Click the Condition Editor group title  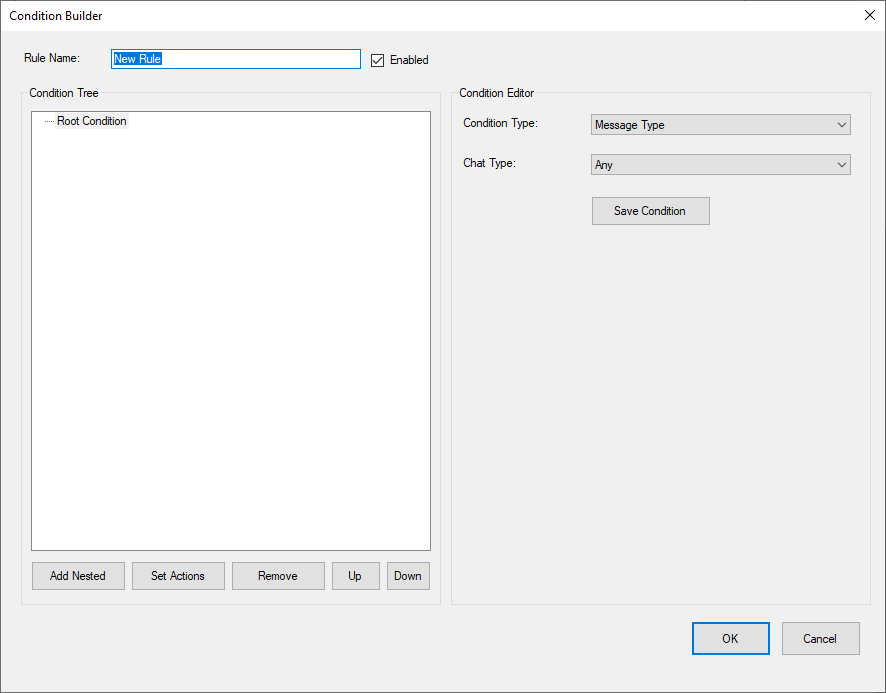click(x=496, y=93)
